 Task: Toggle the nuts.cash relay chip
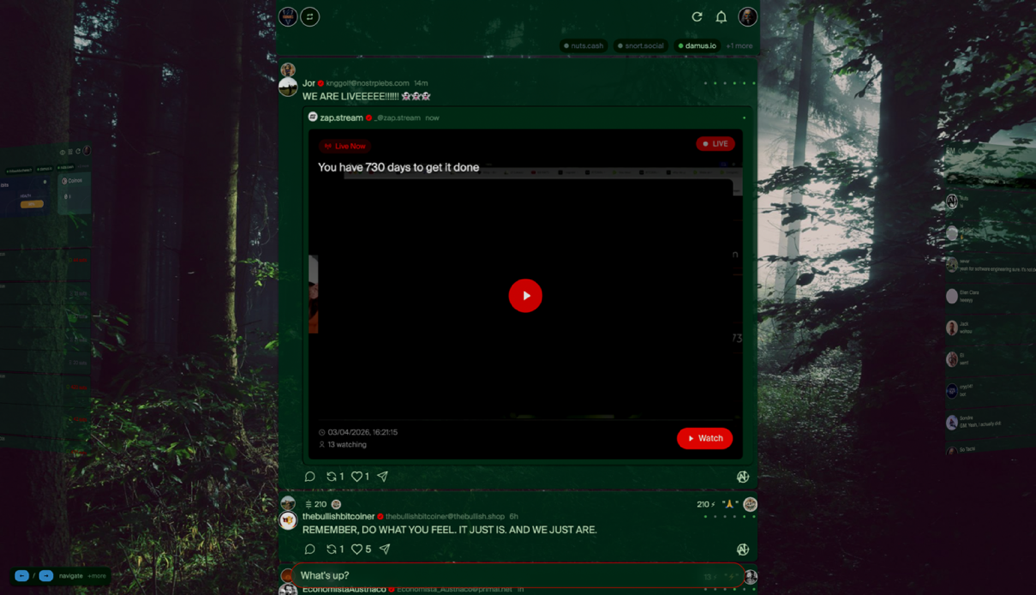pyautogui.click(x=584, y=46)
